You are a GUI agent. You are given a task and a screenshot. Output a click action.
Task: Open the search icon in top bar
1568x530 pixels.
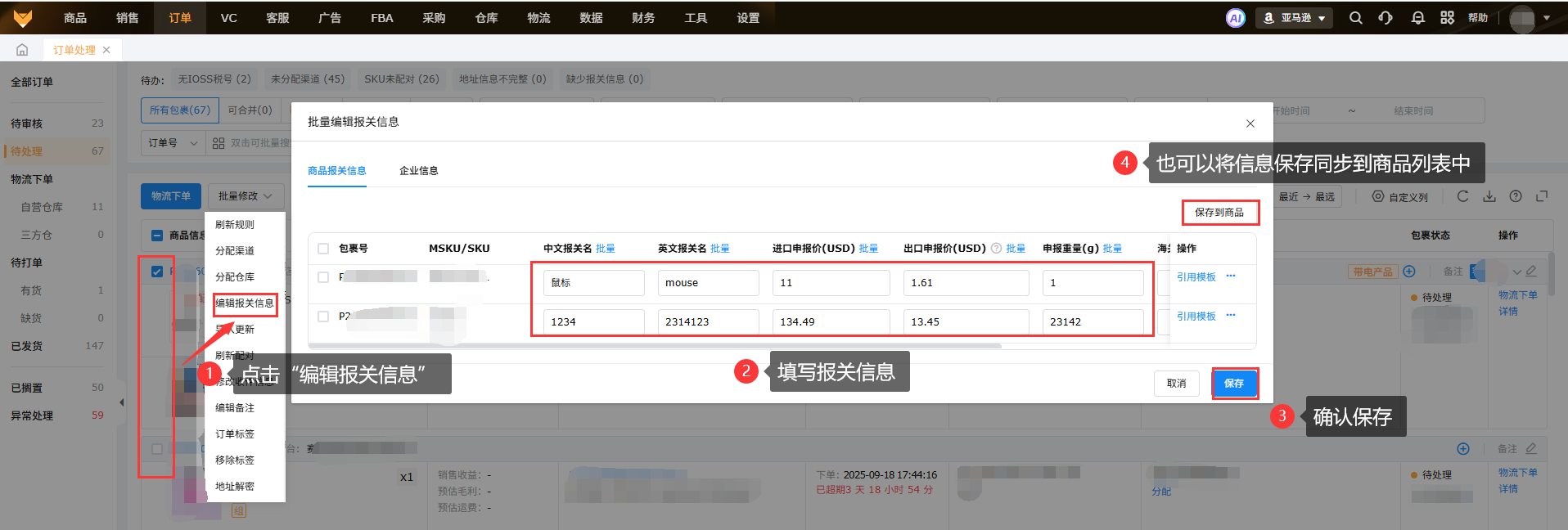1356,18
